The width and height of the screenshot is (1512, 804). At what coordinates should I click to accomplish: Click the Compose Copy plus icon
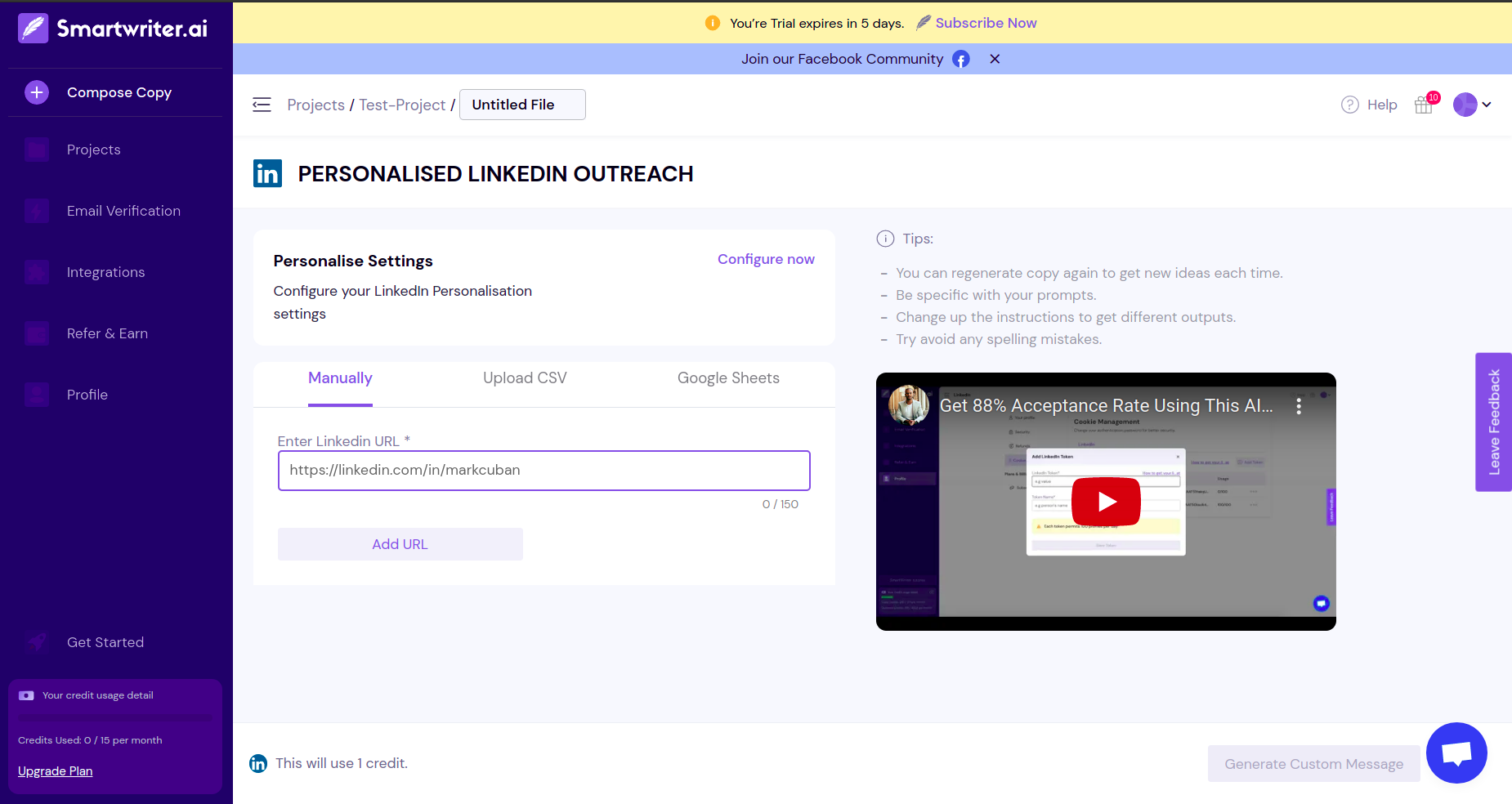pos(37,92)
